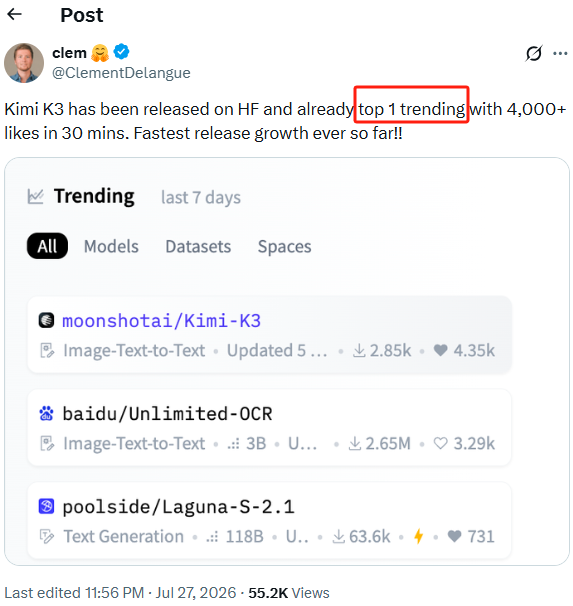This screenshot has height=606, width=573.
Task: Click the lightning bolt icon on Laguna-S-2.1
Action: (418, 536)
